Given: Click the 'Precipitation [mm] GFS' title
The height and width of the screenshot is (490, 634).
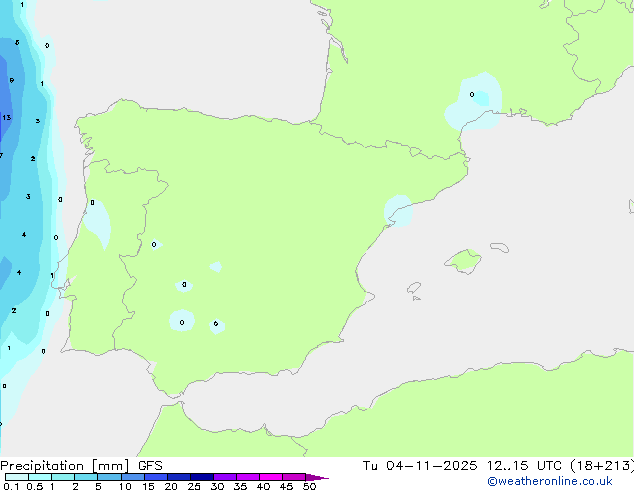Looking at the screenshot, I should (x=81, y=466).
